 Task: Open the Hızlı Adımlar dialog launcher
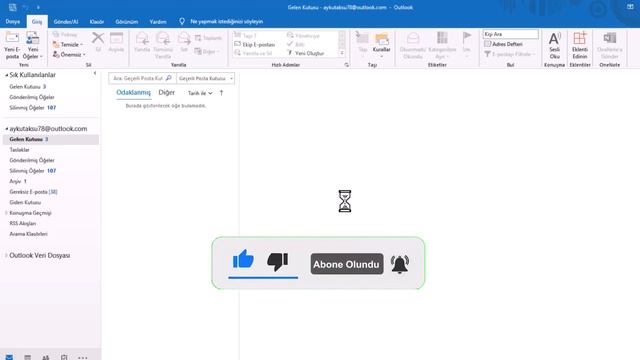(347, 65)
